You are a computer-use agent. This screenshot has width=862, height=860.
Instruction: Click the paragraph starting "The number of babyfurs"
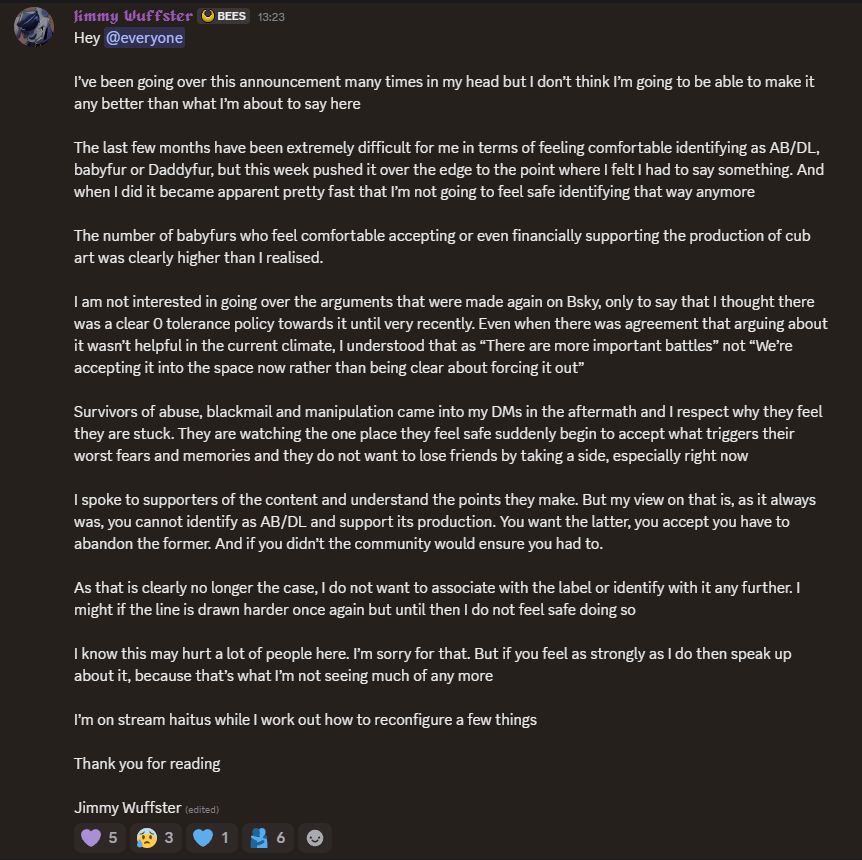pos(441,246)
